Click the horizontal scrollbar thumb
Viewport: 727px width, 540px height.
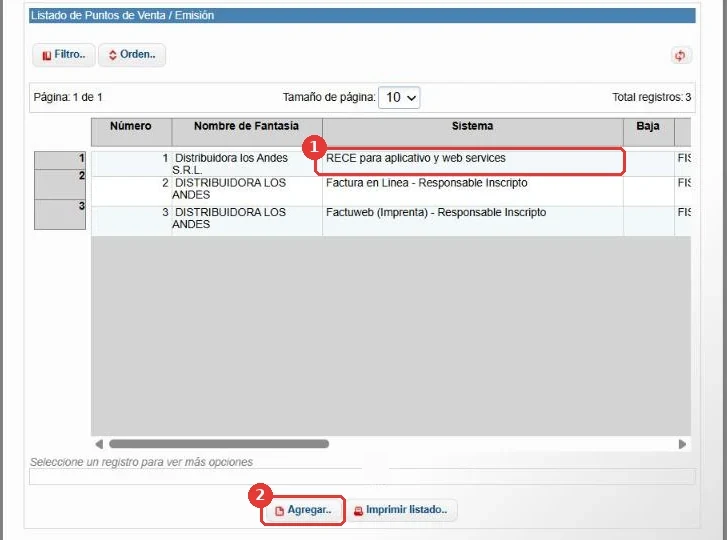coord(219,444)
